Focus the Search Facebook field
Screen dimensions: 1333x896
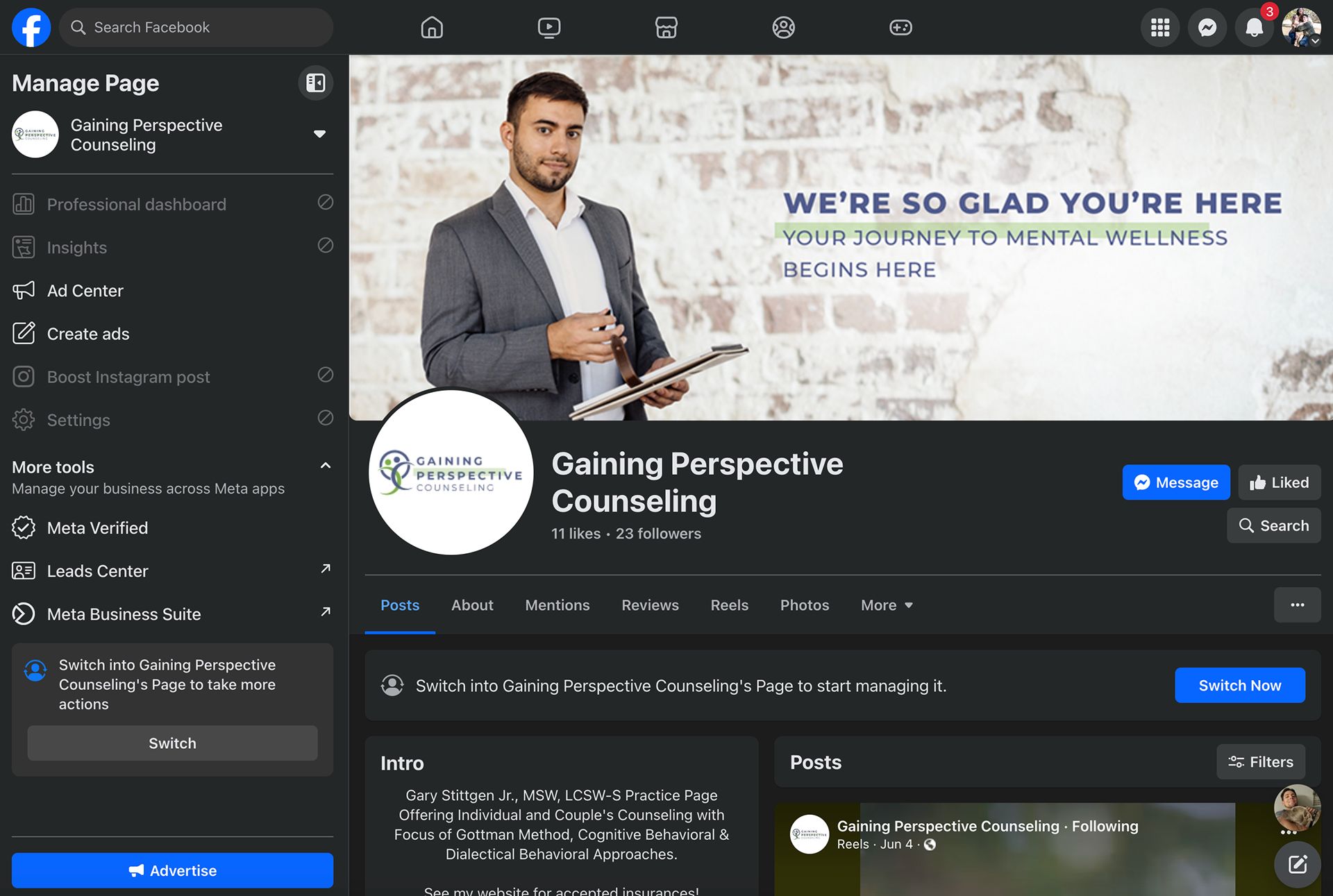(196, 28)
